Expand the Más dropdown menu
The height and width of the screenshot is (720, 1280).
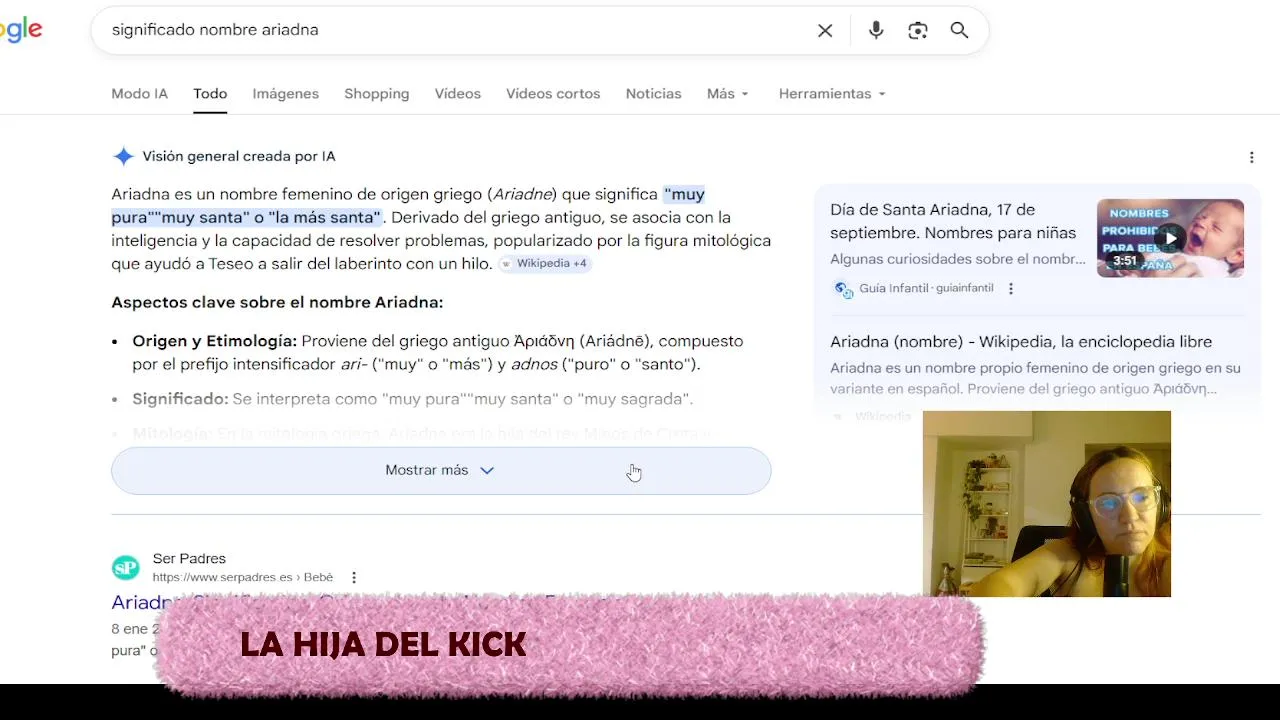727,93
